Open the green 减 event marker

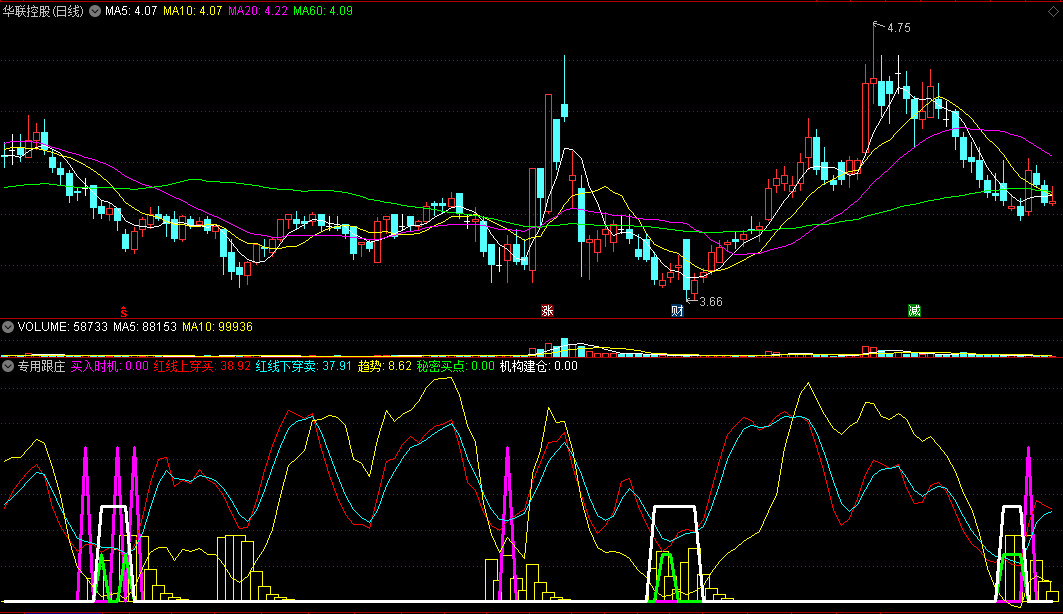click(x=914, y=310)
